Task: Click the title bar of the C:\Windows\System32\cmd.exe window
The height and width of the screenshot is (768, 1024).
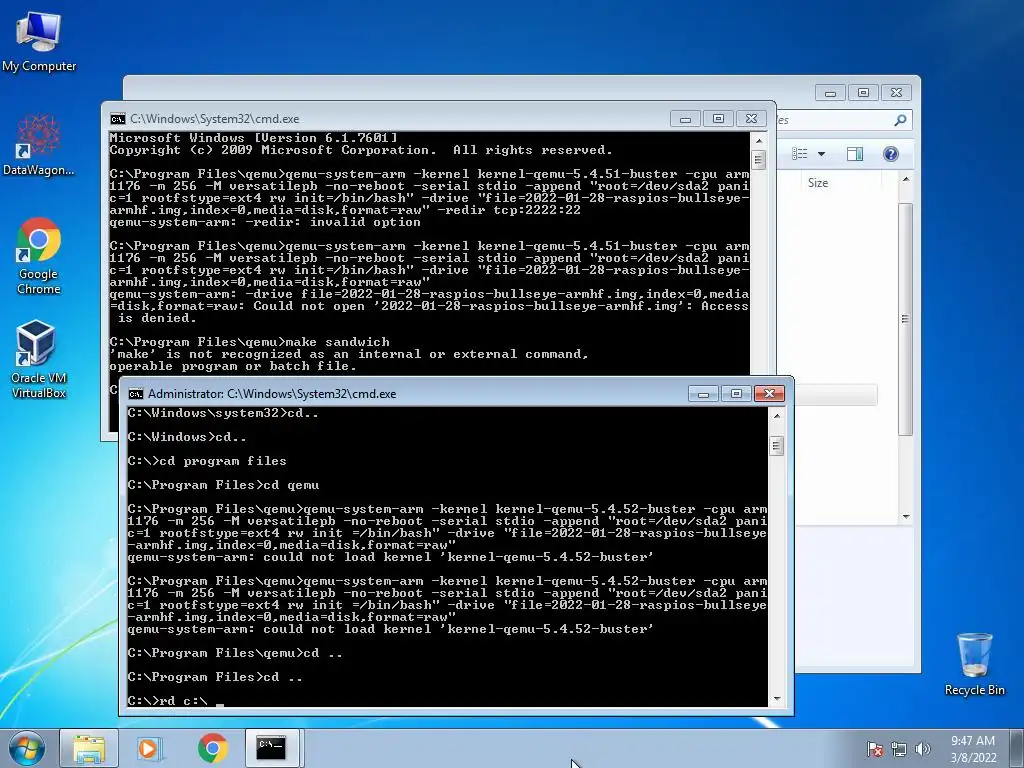Action: [x=392, y=119]
